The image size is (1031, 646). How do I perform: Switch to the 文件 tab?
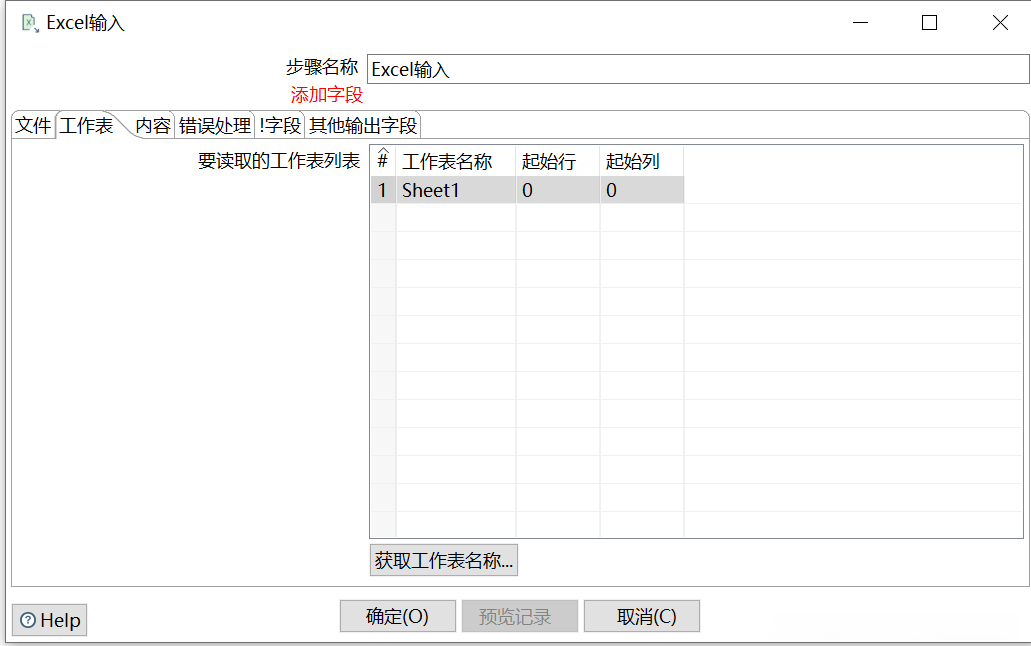click(x=34, y=125)
